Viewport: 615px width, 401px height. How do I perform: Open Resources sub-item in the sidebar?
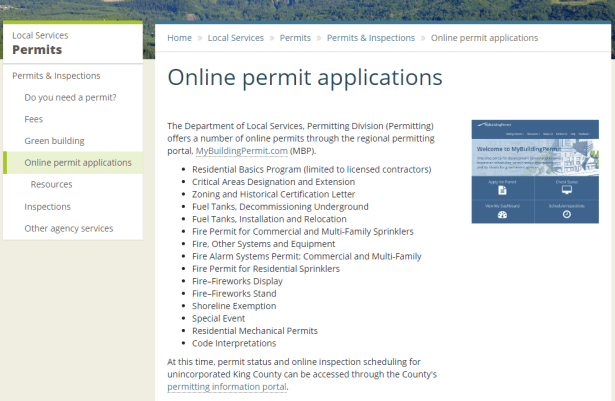[51, 185]
